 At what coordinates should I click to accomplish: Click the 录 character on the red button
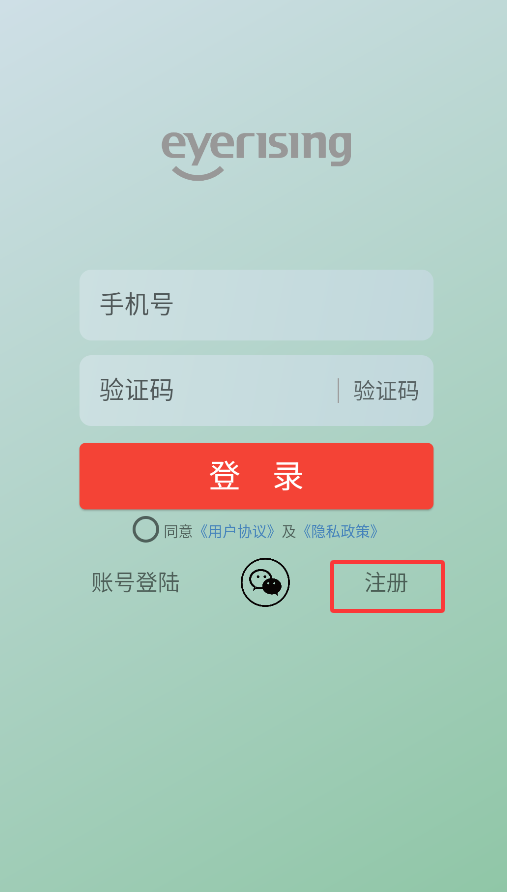[x=288, y=476]
